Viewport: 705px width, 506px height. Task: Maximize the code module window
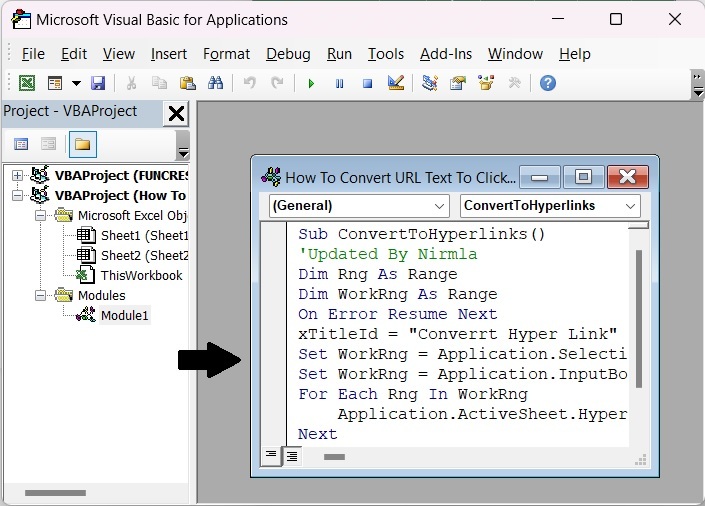(583, 177)
